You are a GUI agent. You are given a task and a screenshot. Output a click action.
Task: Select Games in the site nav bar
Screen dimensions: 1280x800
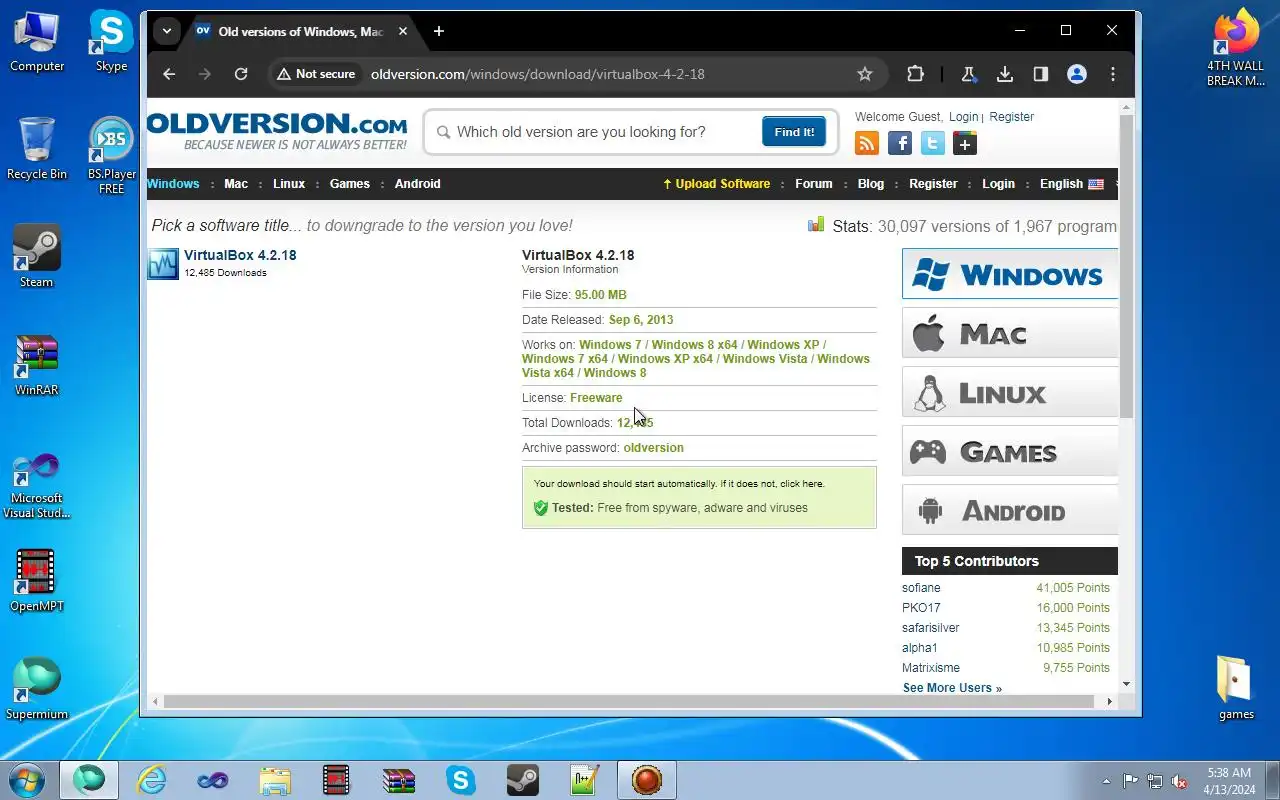click(350, 184)
